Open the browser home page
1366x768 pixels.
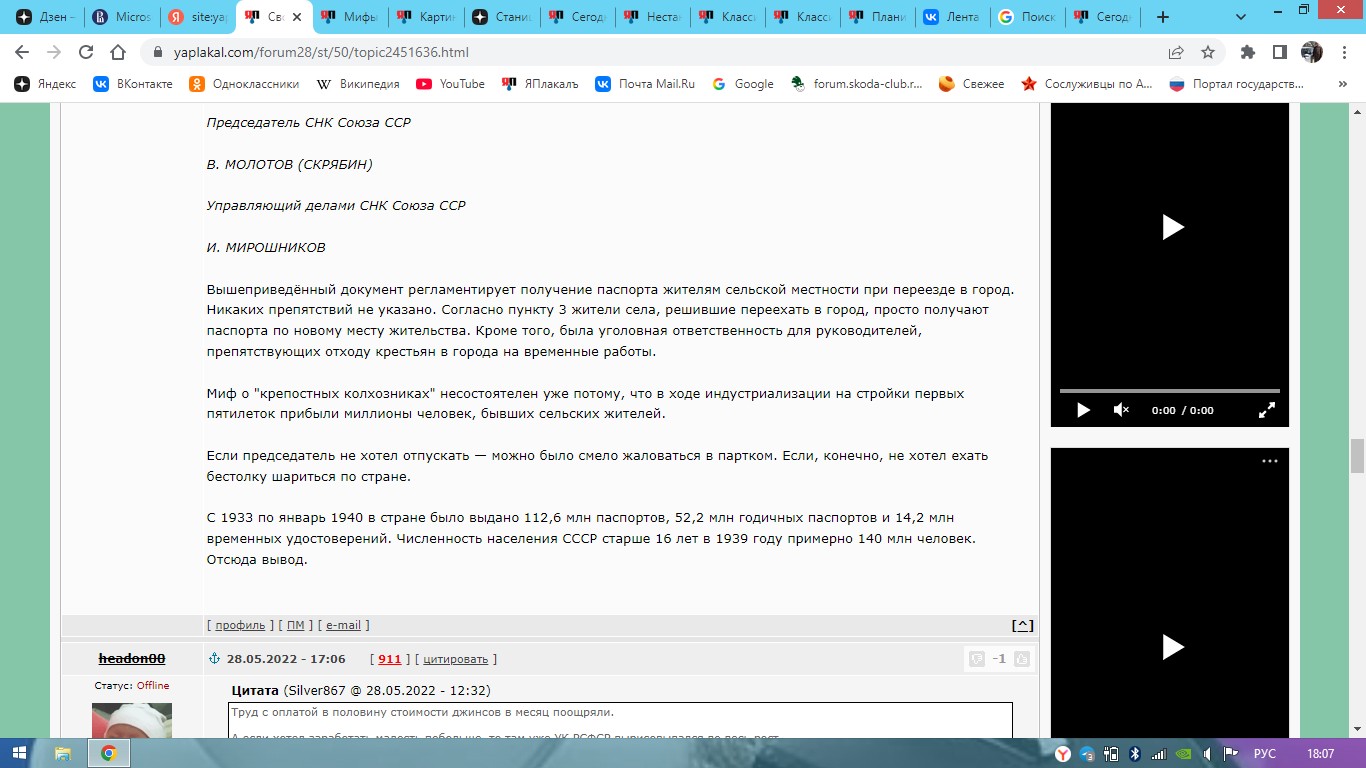point(118,52)
